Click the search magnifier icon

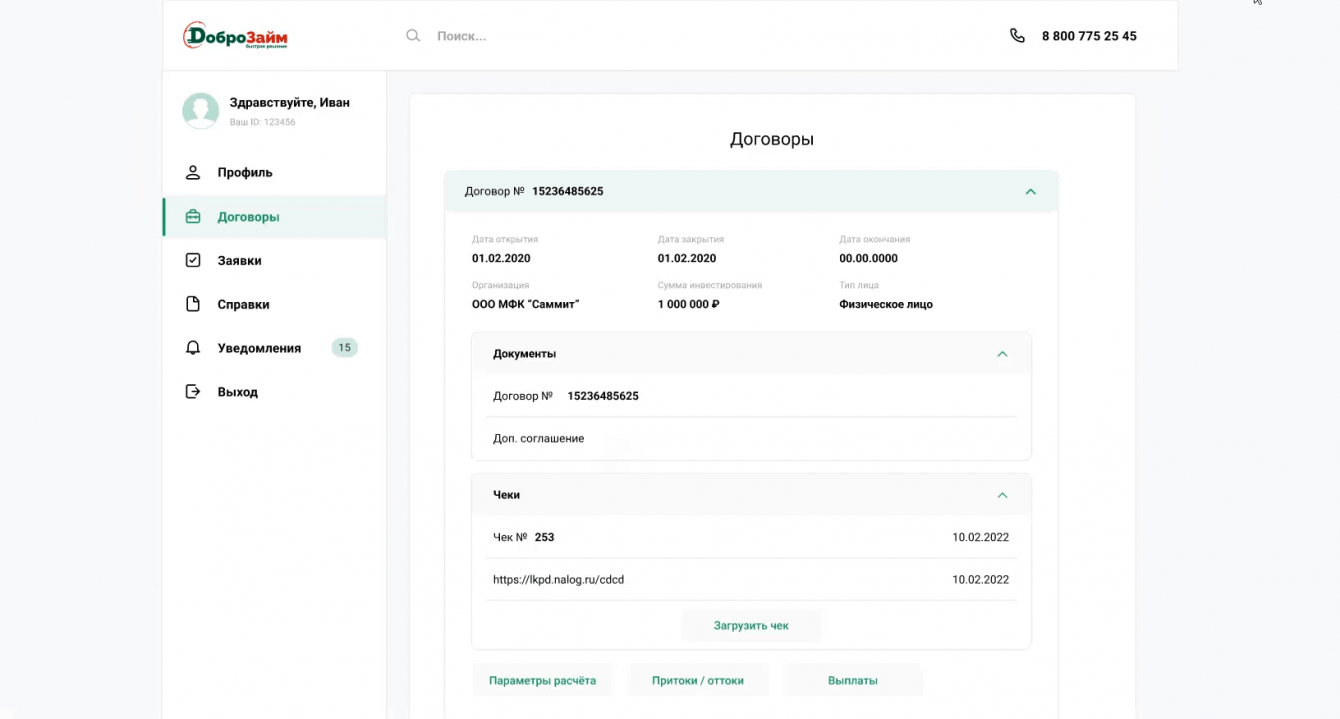(413, 36)
